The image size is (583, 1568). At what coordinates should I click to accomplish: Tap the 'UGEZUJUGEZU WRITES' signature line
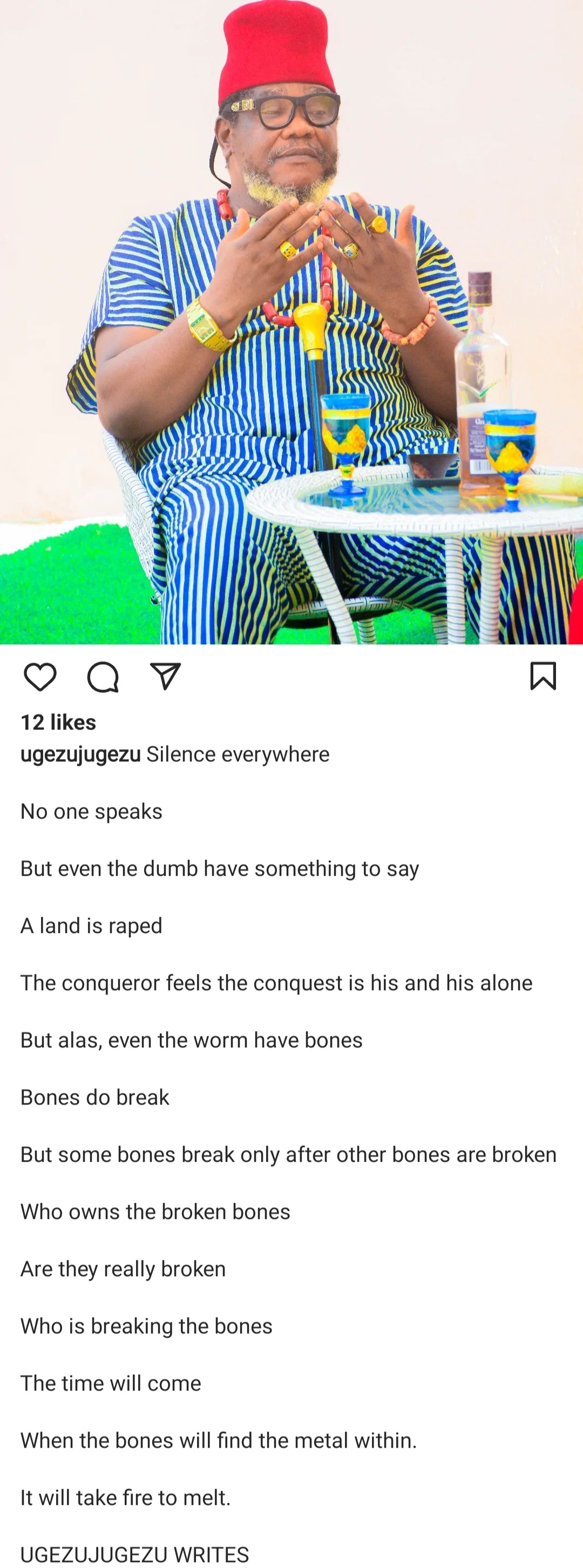tap(134, 1555)
